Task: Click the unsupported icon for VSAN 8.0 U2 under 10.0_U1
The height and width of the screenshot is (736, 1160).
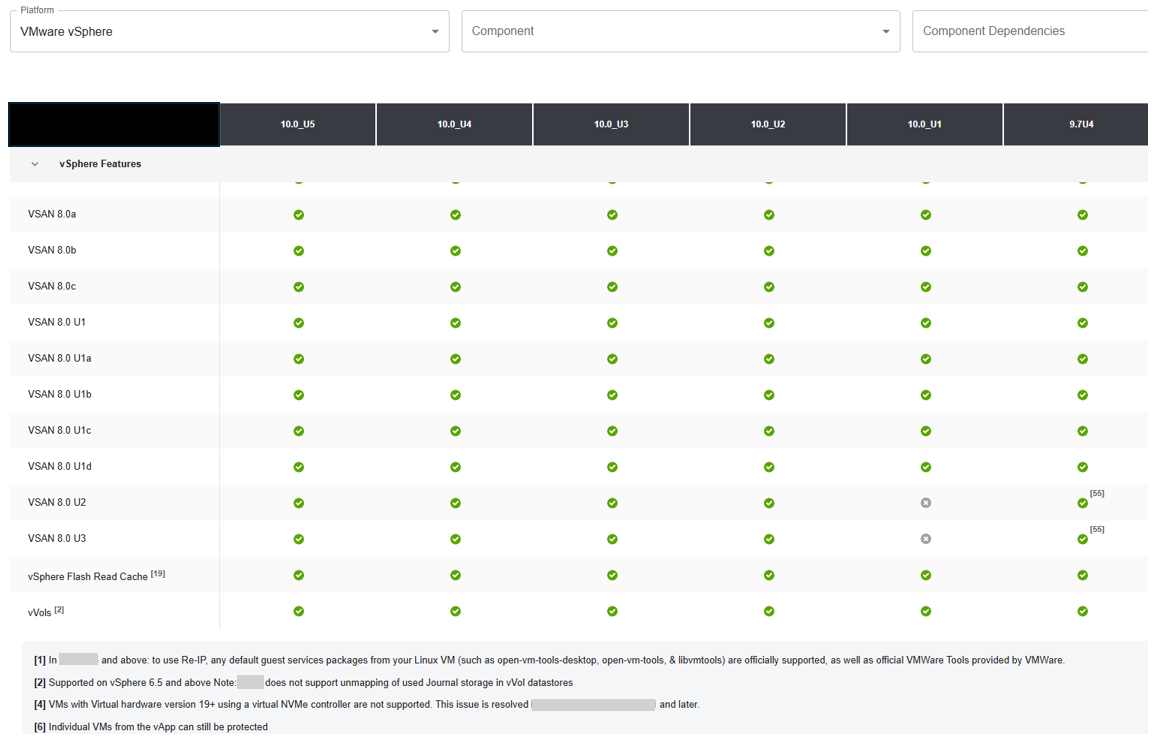Action: tap(925, 503)
